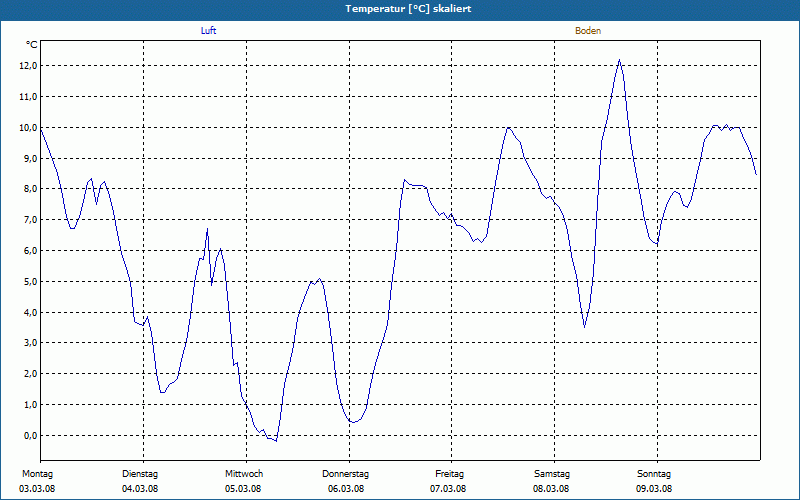Click the 'Luft' legend label

[x=208, y=31]
